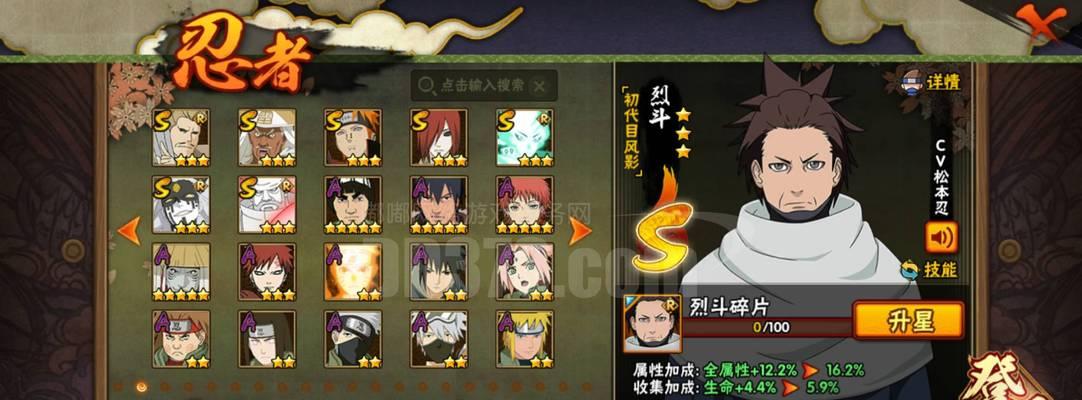Click the magnifier search icon
This screenshot has height=400, width=1082.
427,86
